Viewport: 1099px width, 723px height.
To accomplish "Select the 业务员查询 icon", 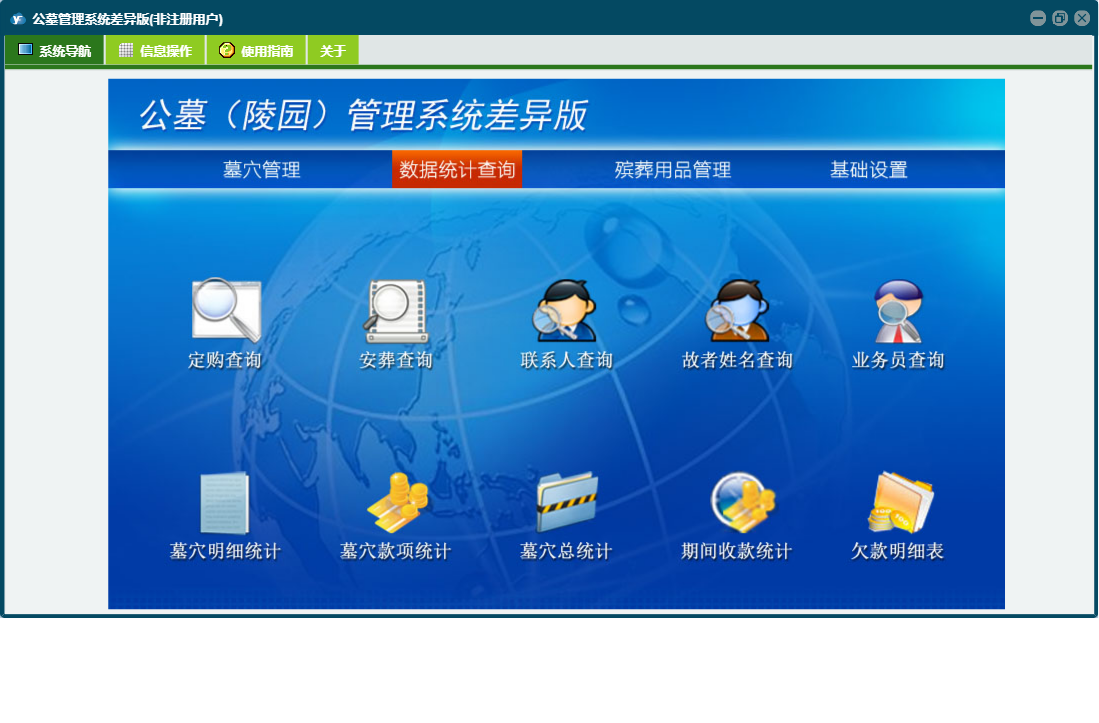I will (x=898, y=311).
